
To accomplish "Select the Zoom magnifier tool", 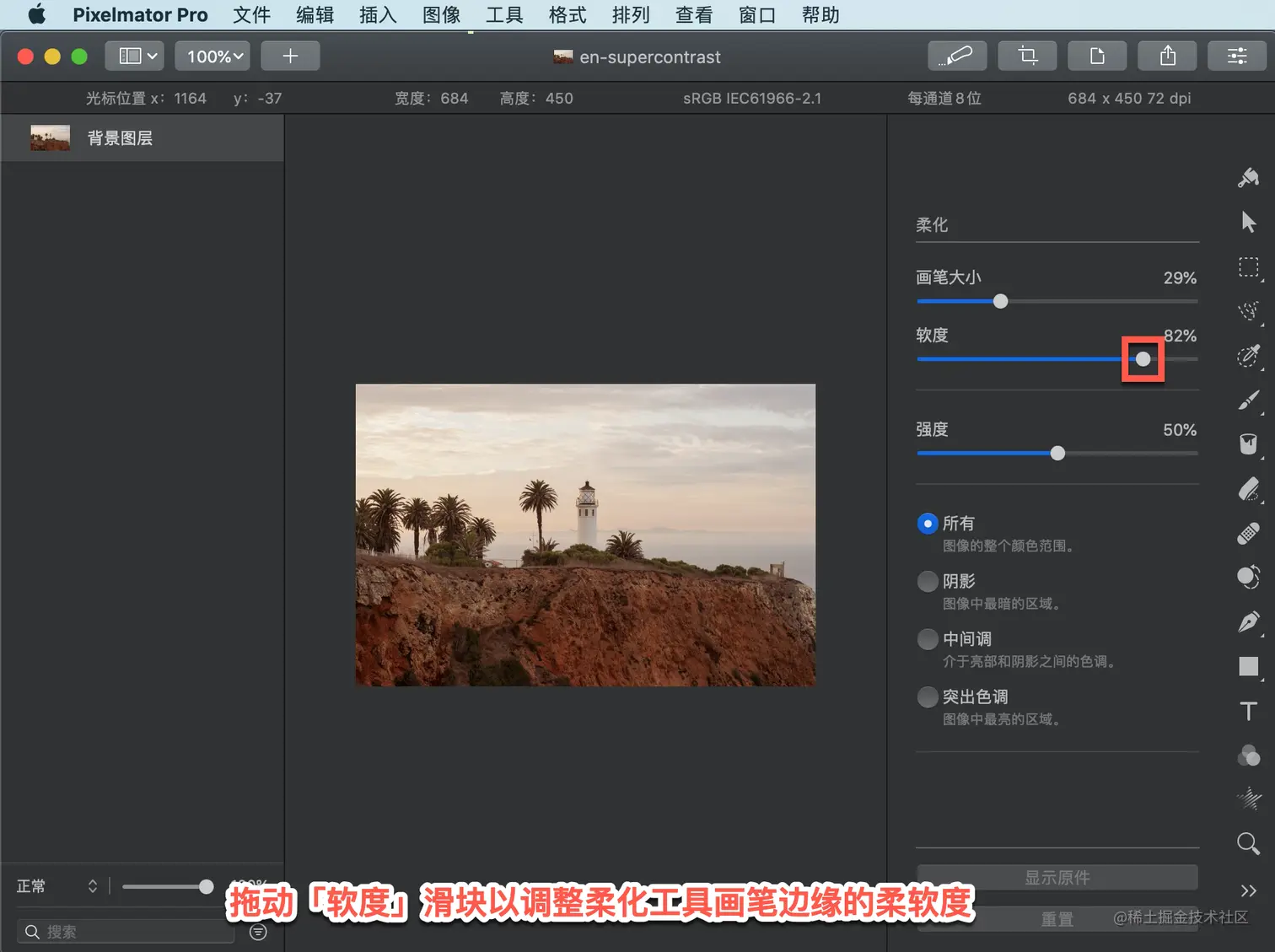I will point(1249,843).
